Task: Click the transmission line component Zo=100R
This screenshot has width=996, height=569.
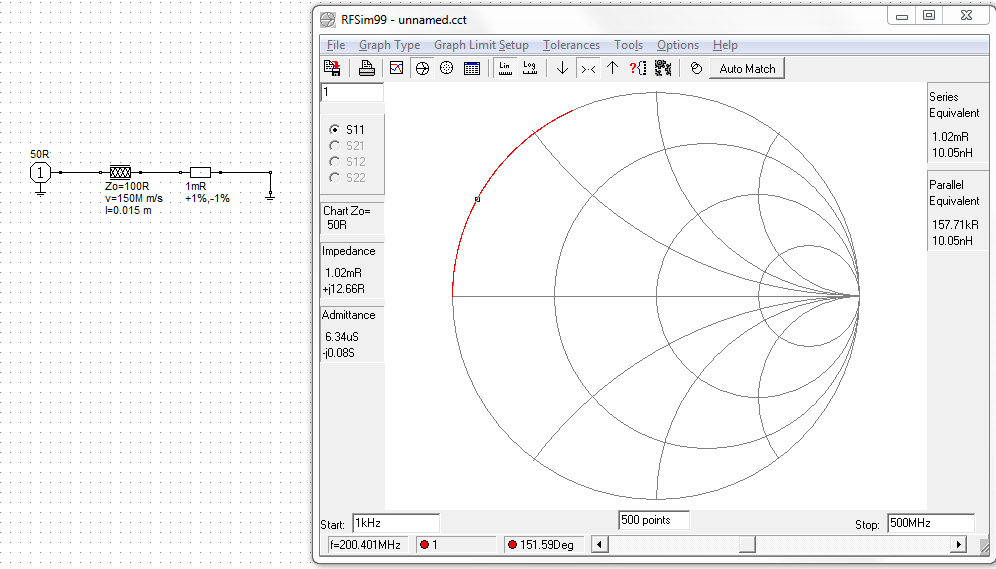Action: pyautogui.click(x=120, y=172)
